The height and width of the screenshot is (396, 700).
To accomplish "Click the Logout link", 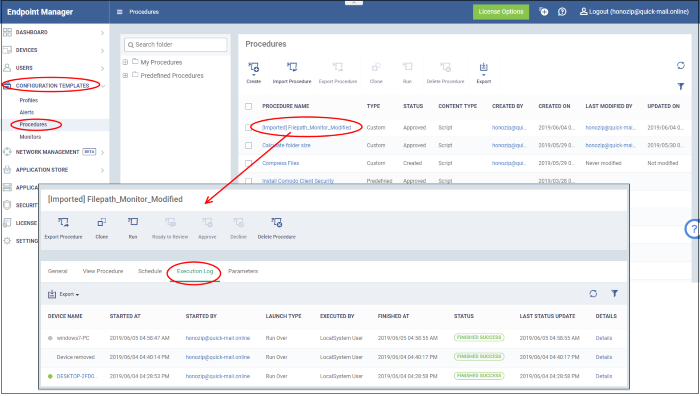I will pyautogui.click(x=634, y=12).
